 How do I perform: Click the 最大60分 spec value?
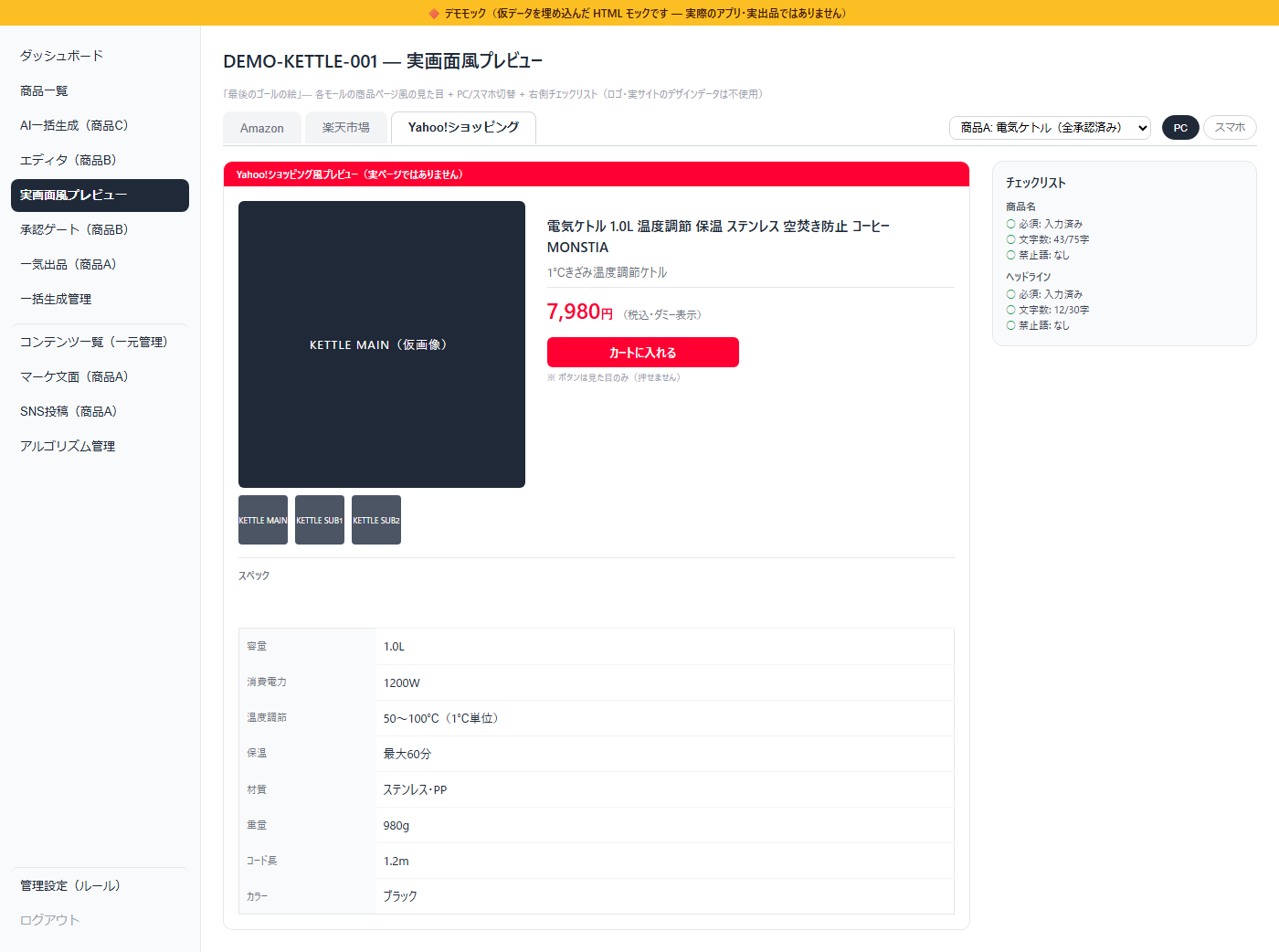pos(407,754)
